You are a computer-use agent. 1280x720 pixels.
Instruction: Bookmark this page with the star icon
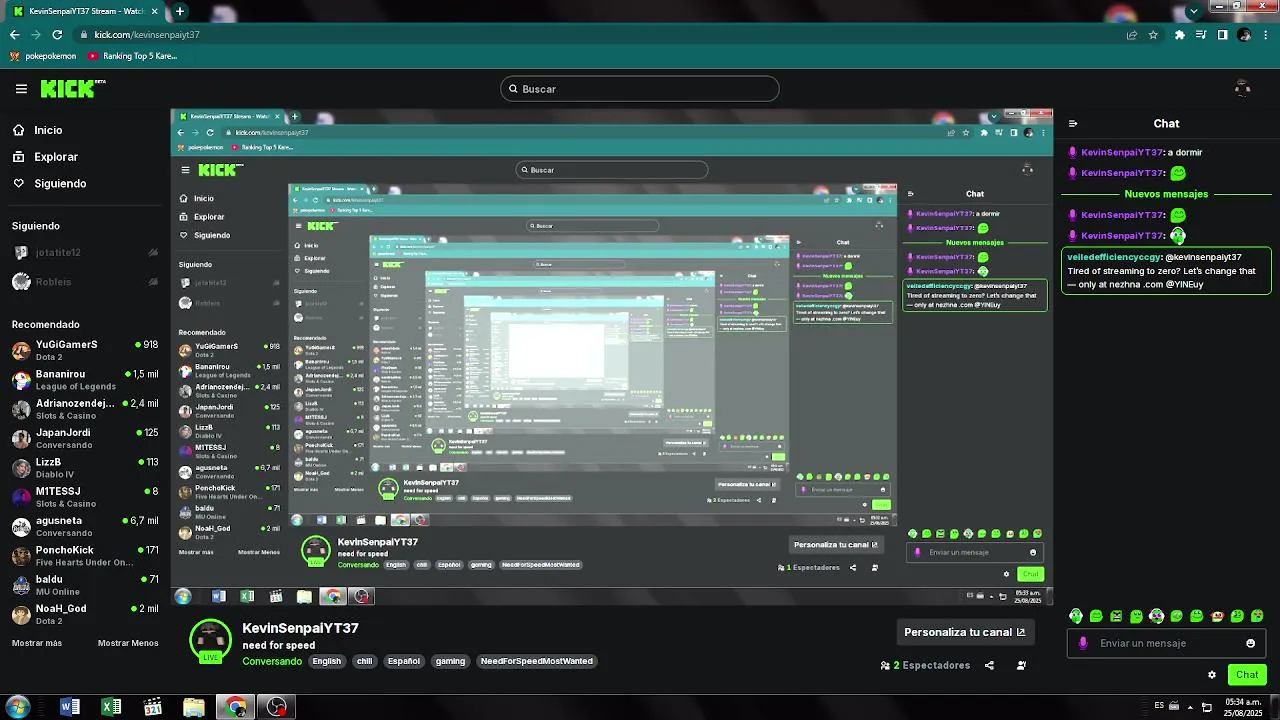[1153, 34]
